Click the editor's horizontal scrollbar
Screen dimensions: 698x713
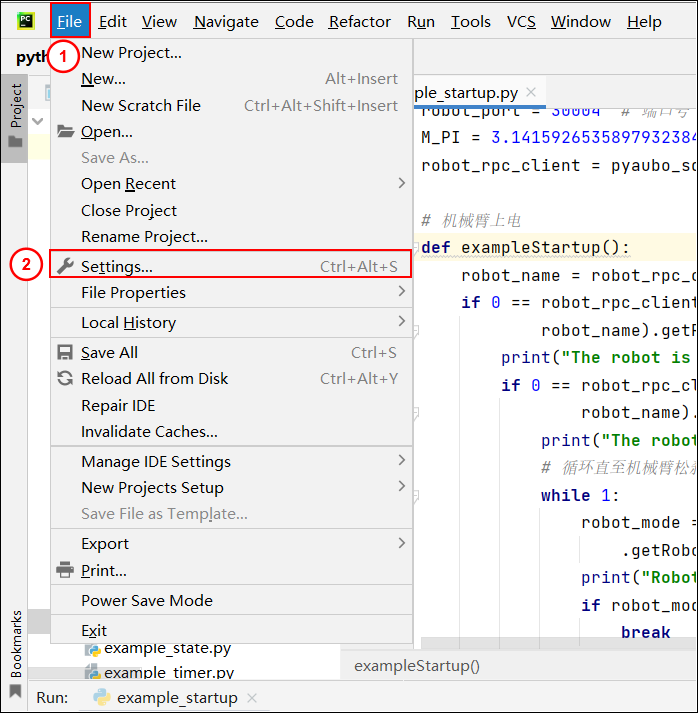coord(559,643)
